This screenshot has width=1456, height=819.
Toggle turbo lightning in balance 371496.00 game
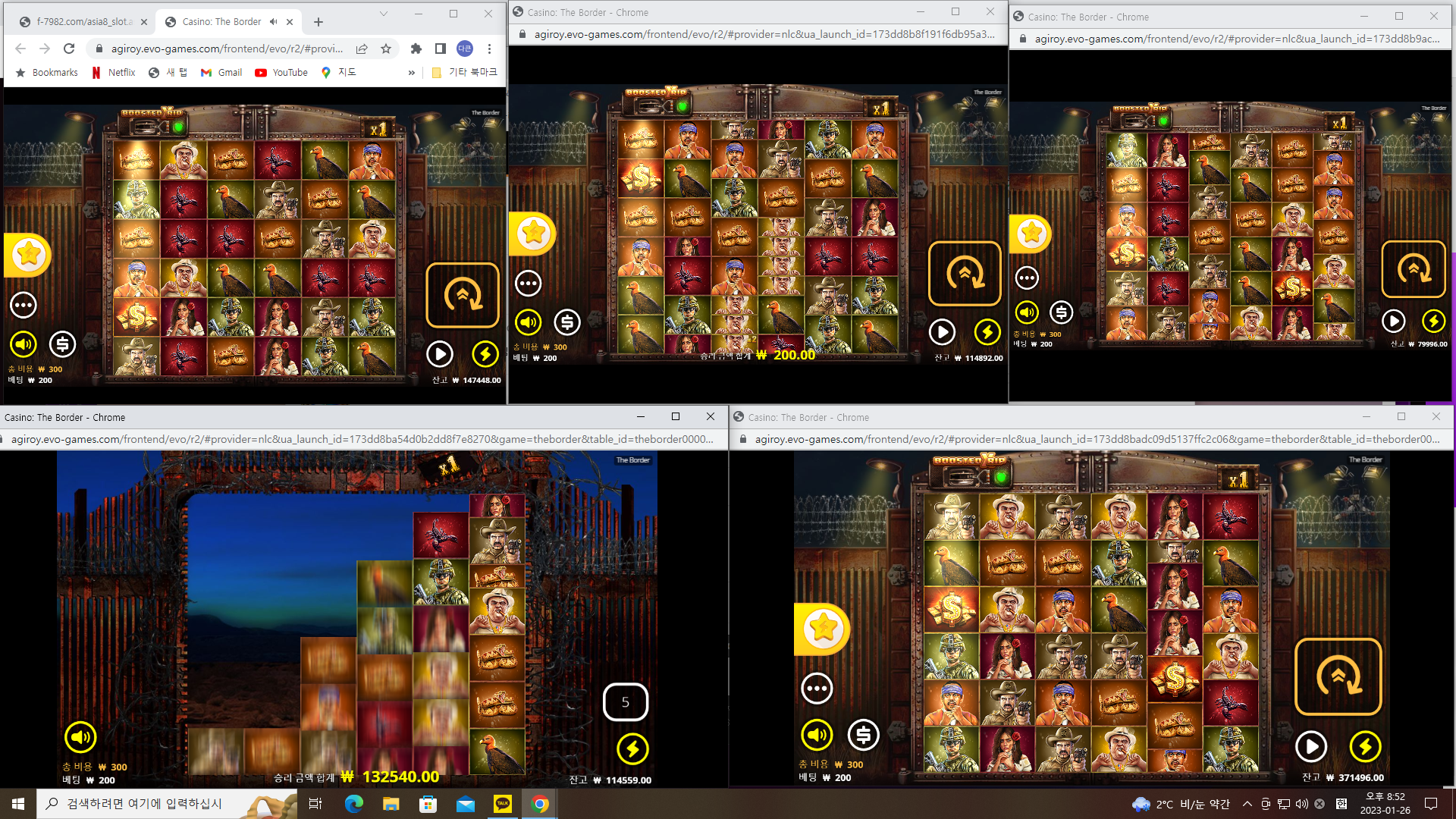coord(1365,746)
